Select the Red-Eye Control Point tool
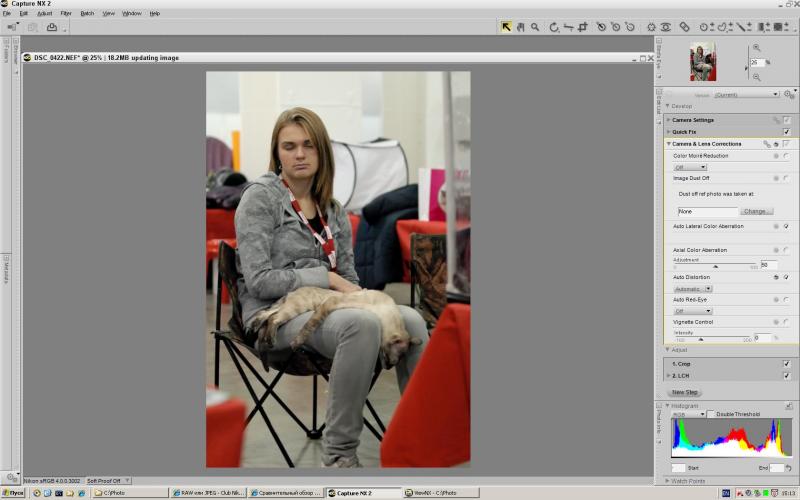 pyautogui.click(x=665, y=27)
